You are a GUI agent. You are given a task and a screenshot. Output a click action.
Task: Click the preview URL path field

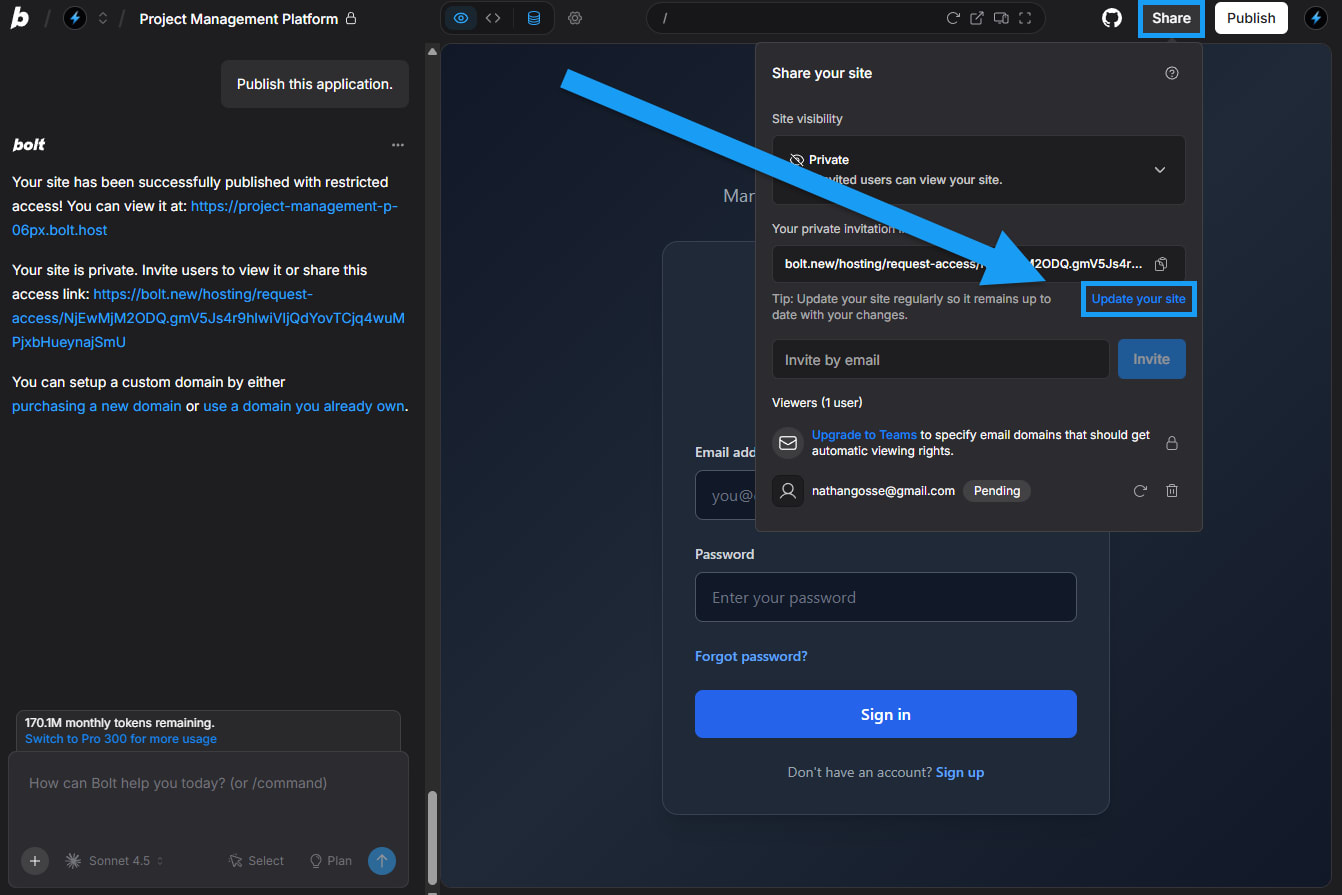800,18
